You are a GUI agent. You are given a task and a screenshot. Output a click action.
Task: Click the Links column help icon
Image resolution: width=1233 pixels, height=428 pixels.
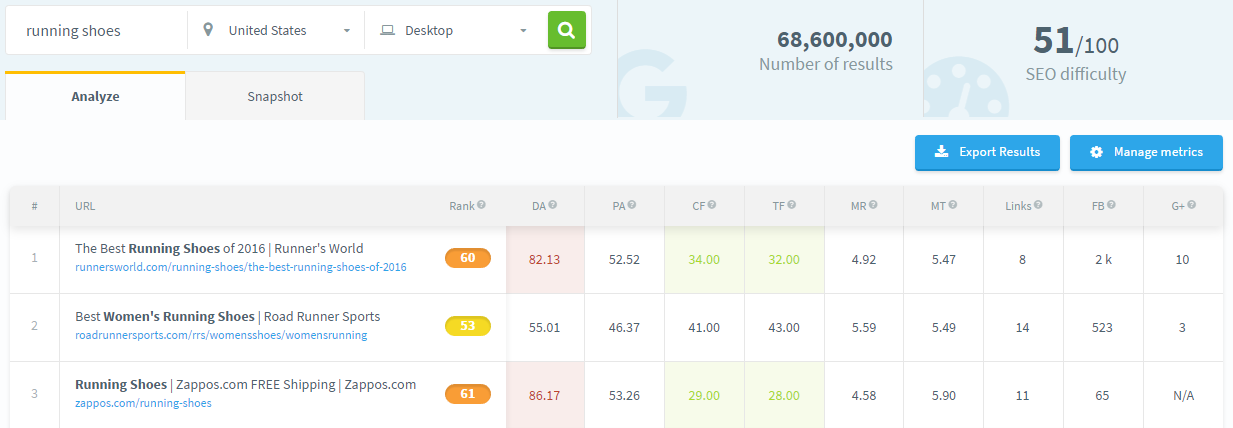pyautogui.click(x=1038, y=205)
